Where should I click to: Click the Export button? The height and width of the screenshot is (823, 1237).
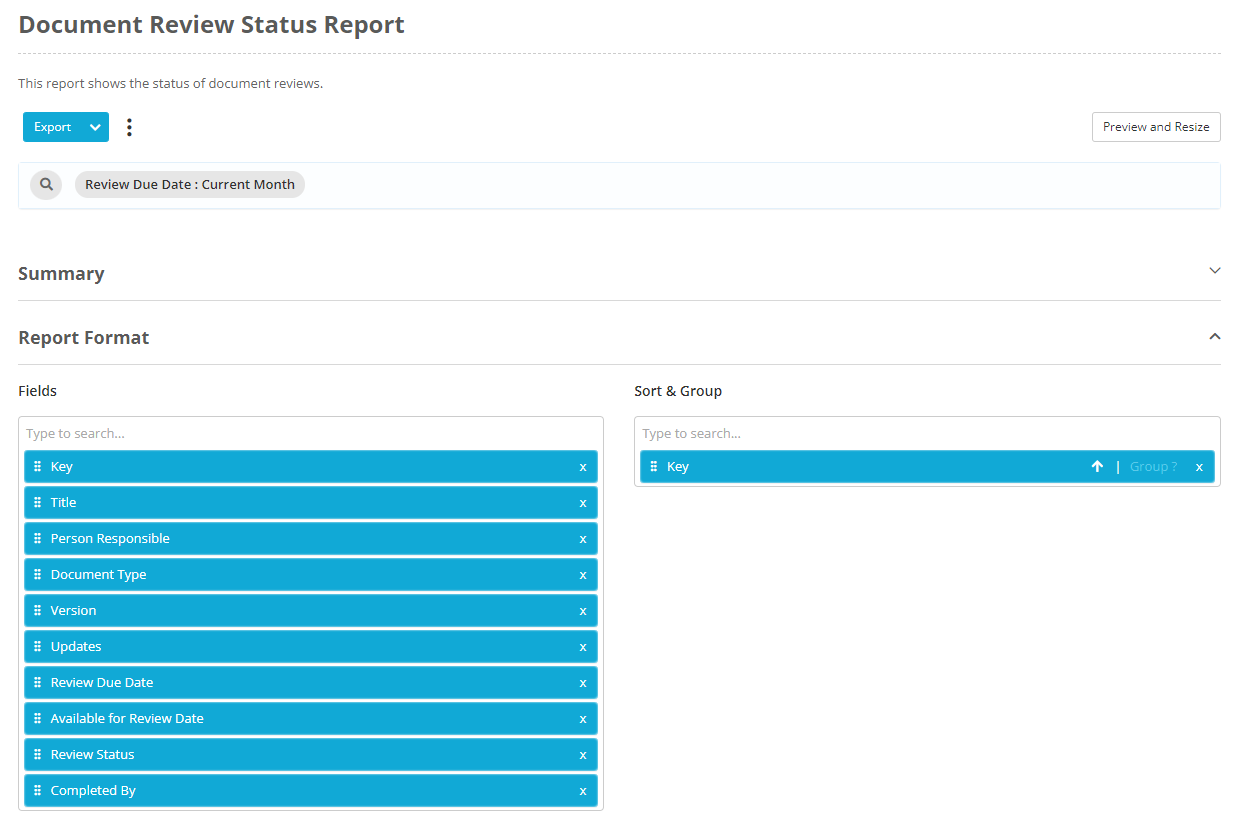click(52, 127)
